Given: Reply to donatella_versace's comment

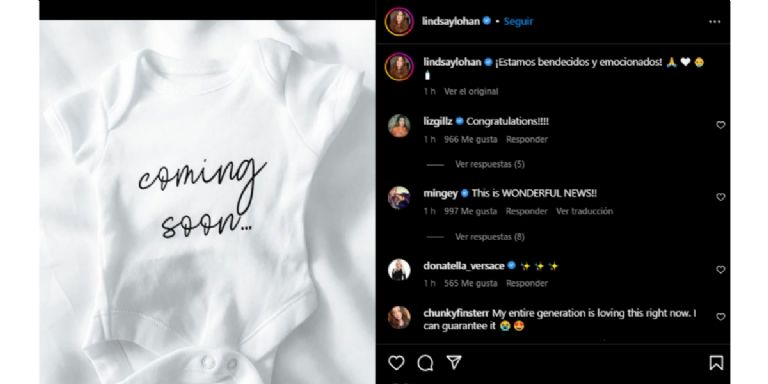Looking at the screenshot, I should [527, 284].
